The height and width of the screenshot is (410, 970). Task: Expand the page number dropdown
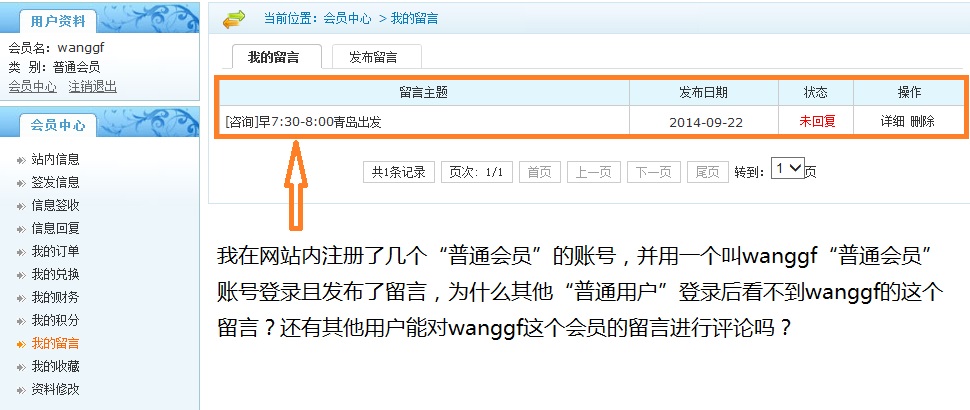(x=788, y=168)
